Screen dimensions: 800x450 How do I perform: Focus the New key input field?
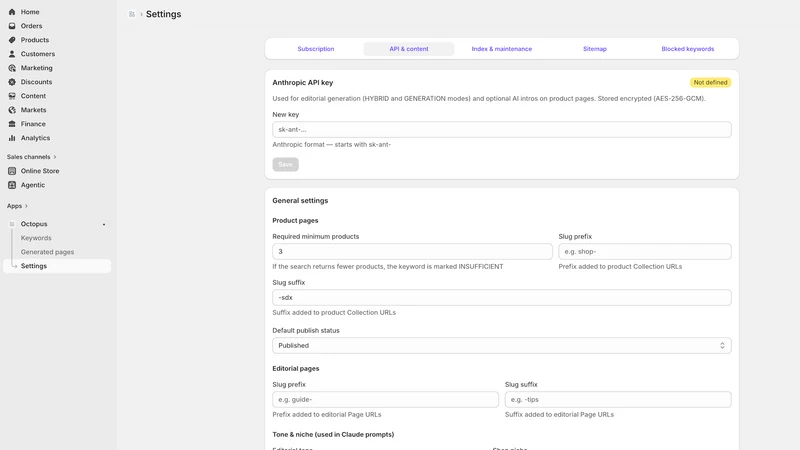502,130
